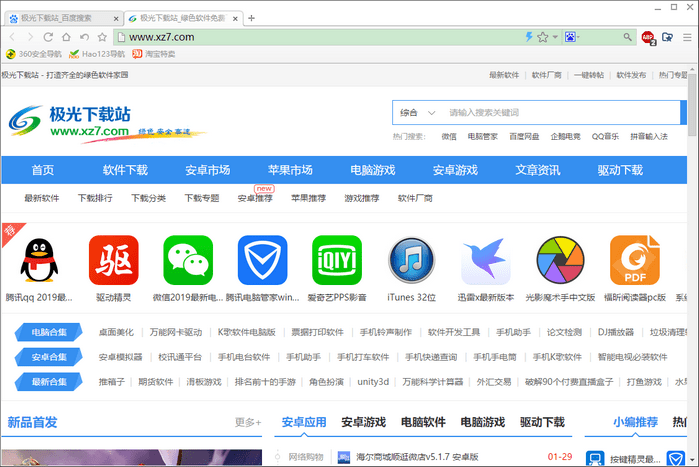The width and height of the screenshot is (699, 467).
Task: Open 淘宝特卖 bookmark
Action: [154, 54]
